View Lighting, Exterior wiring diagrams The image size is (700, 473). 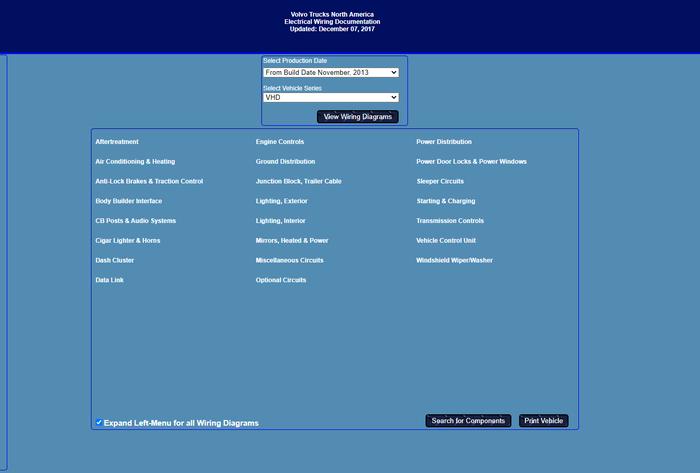281,201
